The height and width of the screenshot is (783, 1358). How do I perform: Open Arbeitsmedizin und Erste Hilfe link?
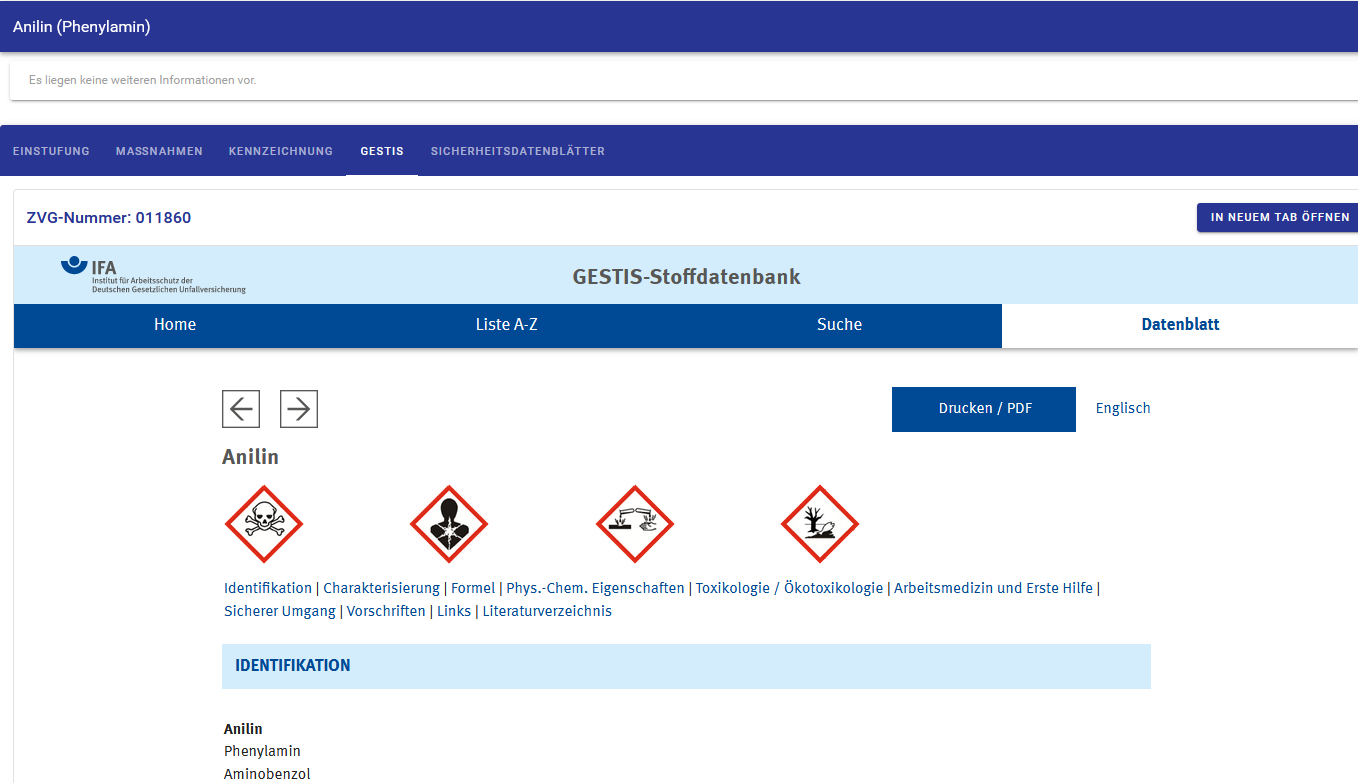point(993,588)
